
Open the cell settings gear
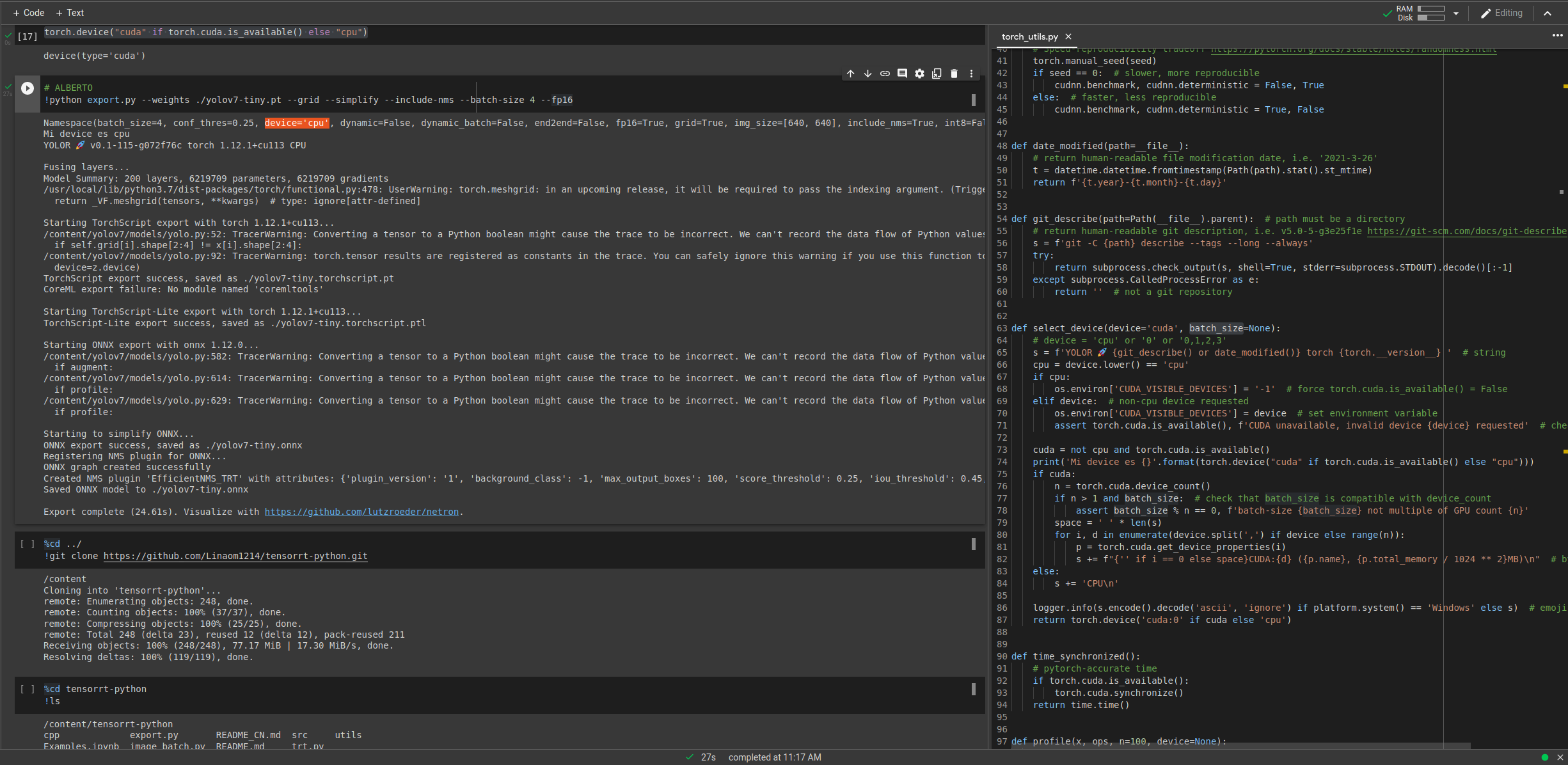point(920,74)
